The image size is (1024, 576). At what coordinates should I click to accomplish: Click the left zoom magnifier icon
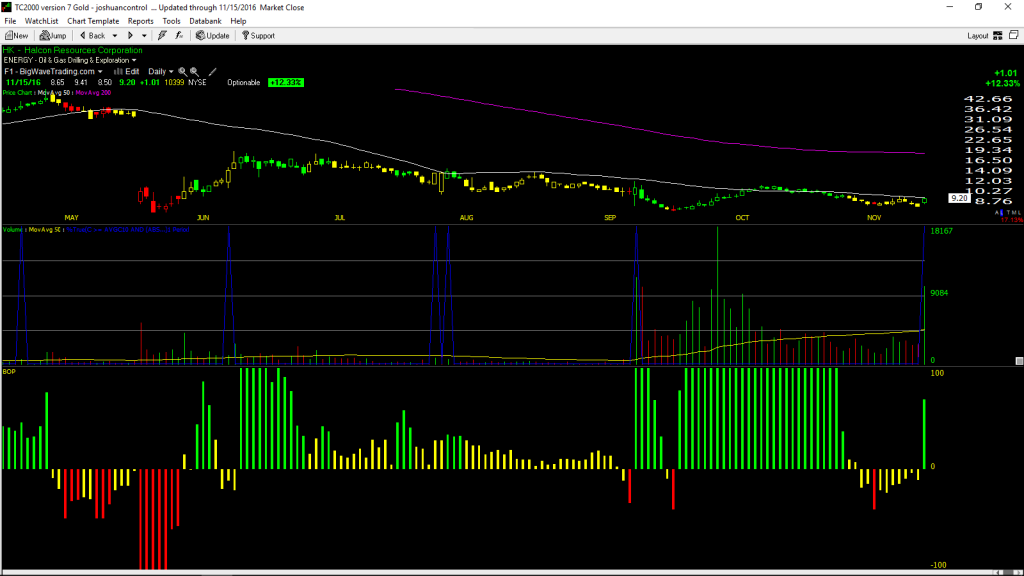pos(183,71)
